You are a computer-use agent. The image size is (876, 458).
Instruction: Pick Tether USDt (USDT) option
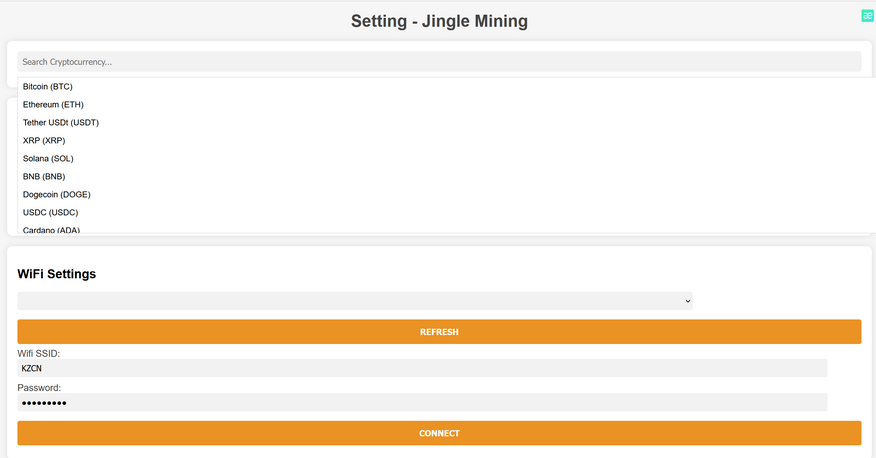tap(61, 123)
